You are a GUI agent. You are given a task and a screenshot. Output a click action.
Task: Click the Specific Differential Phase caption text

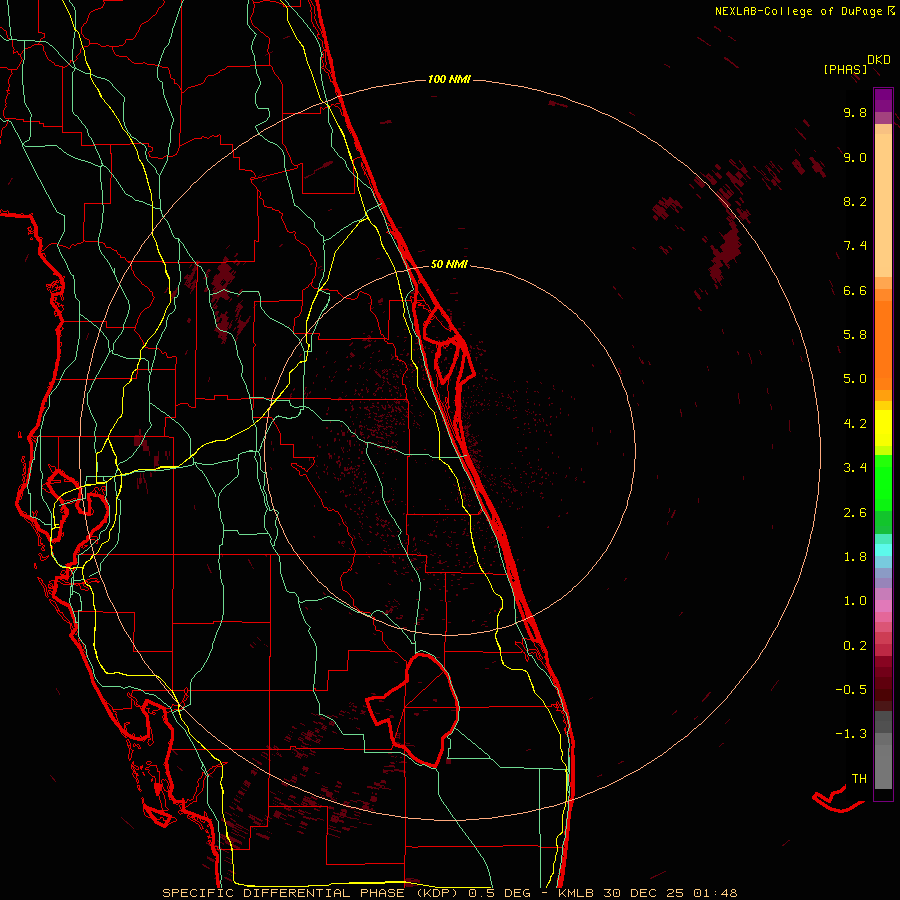450,892
